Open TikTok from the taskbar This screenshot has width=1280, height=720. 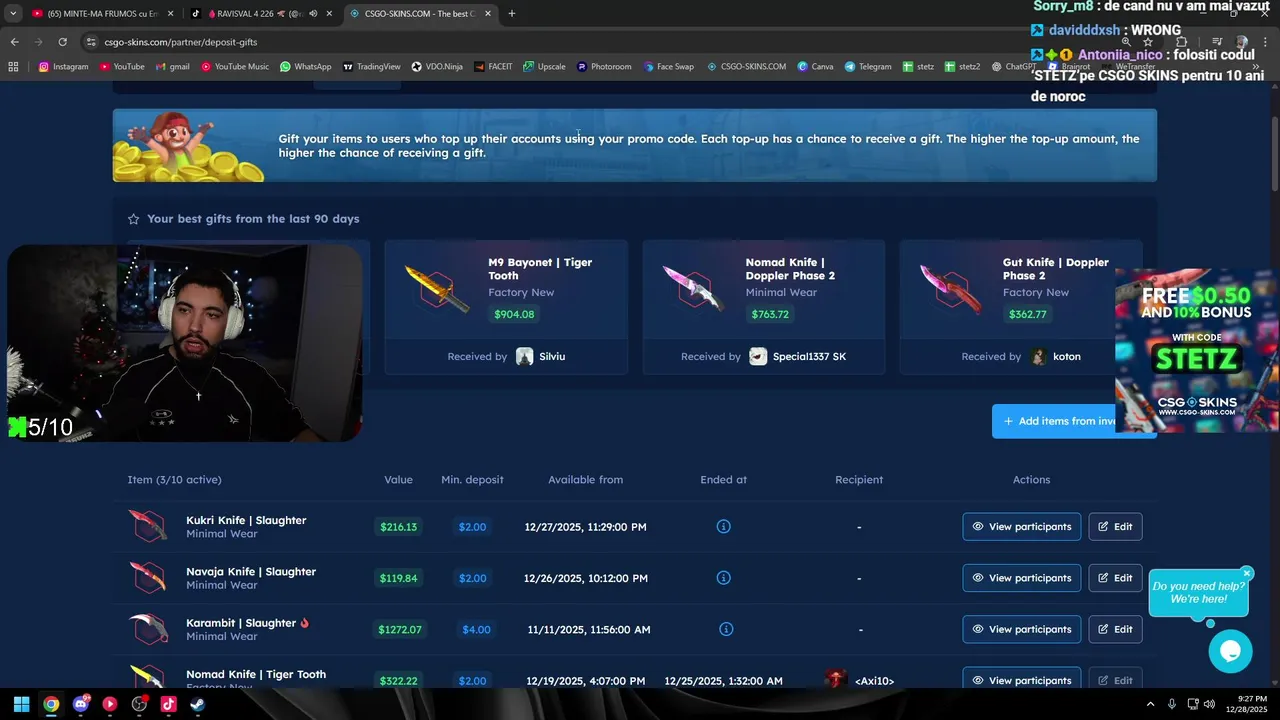(168, 704)
